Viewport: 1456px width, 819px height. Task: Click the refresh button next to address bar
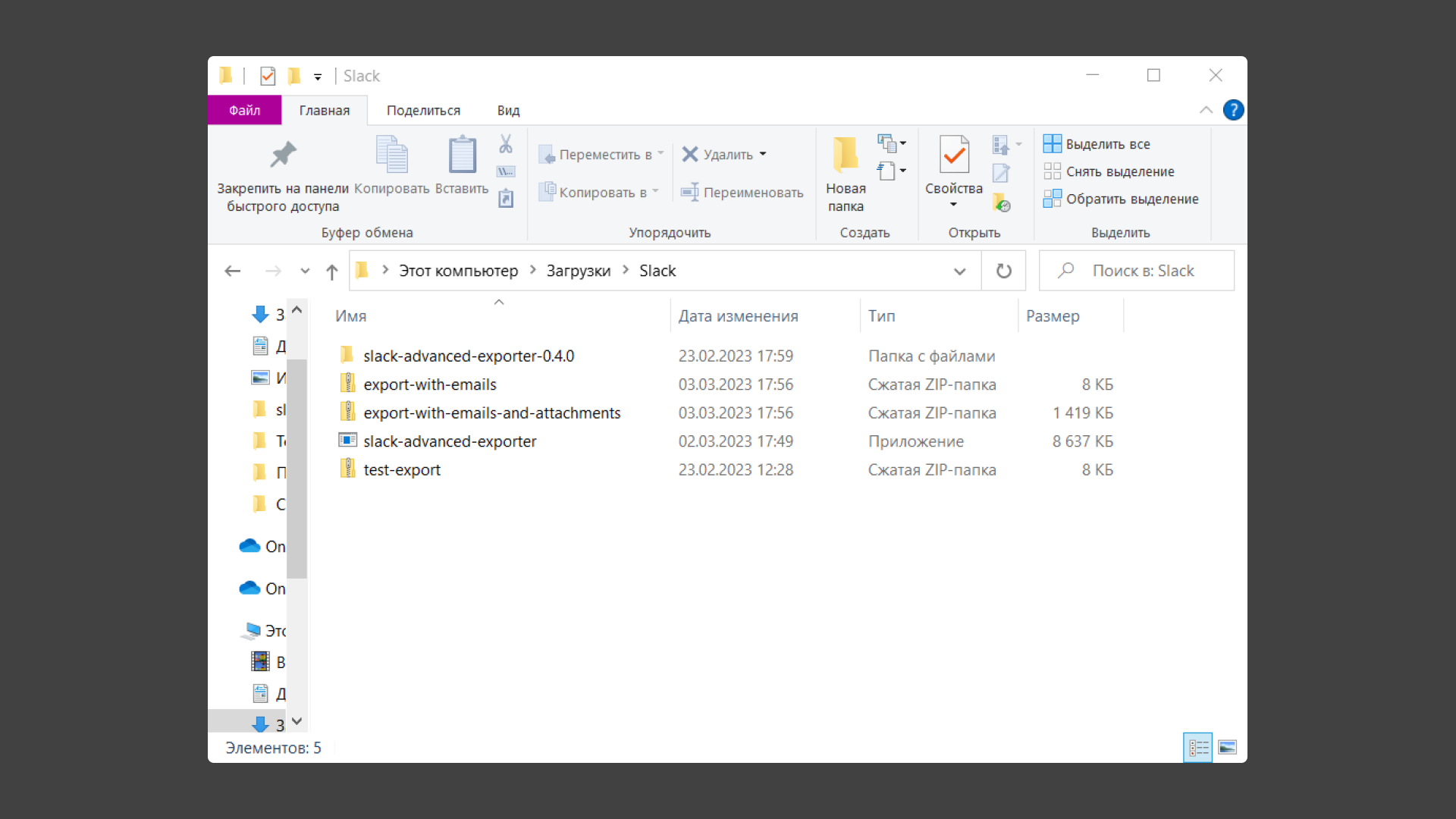(1003, 271)
